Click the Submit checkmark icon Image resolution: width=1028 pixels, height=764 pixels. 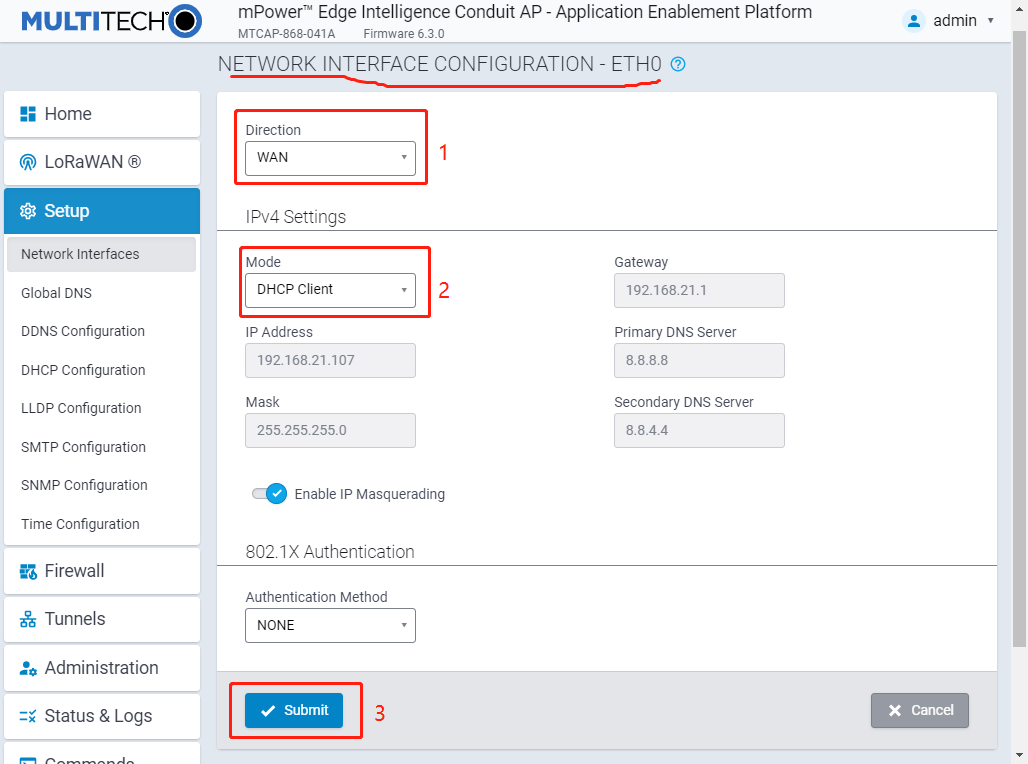tap(268, 711)
